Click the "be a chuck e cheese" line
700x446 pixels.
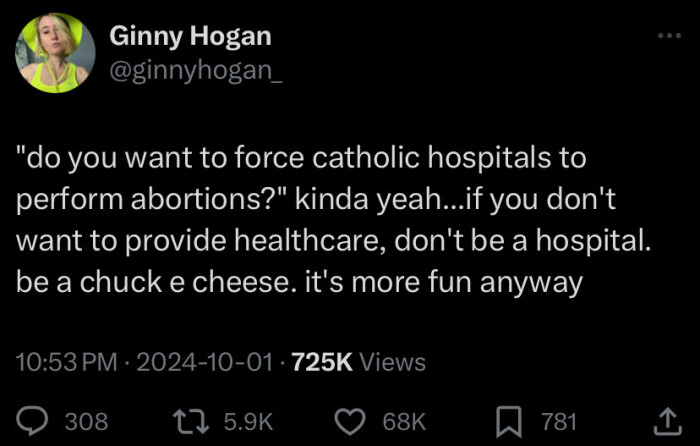point(298,283)
